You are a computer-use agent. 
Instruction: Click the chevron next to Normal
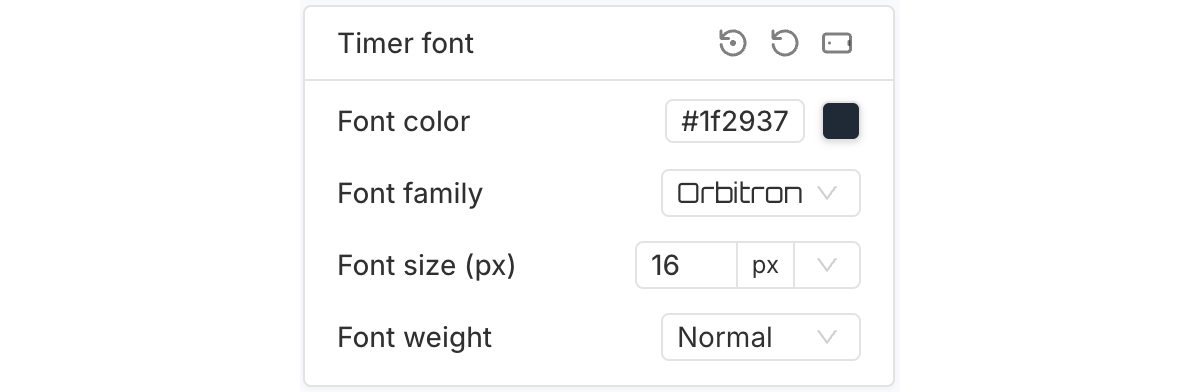(x=827, y=337)
